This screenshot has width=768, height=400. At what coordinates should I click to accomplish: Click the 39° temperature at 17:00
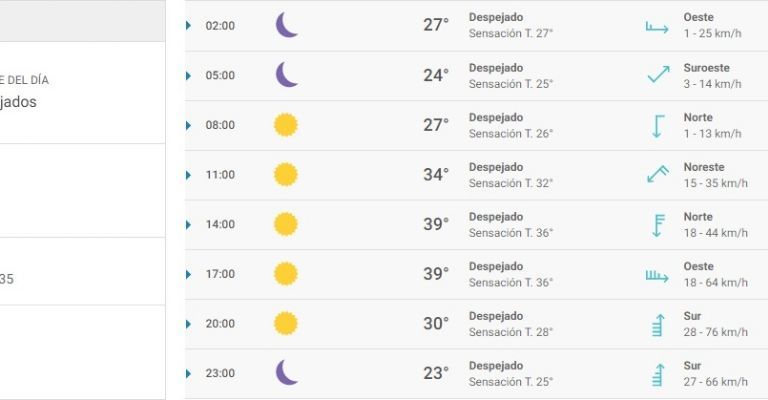(435, 274)
